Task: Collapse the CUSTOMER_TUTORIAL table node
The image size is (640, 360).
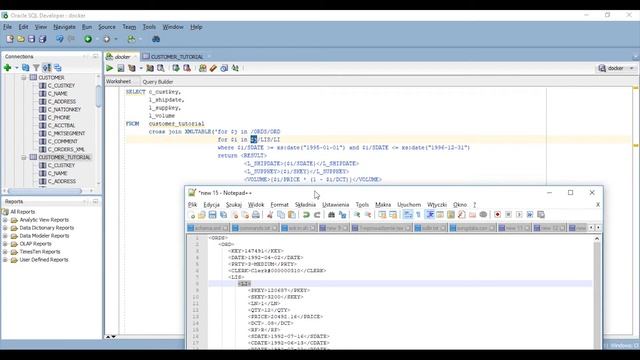Action: click(24, 157)
